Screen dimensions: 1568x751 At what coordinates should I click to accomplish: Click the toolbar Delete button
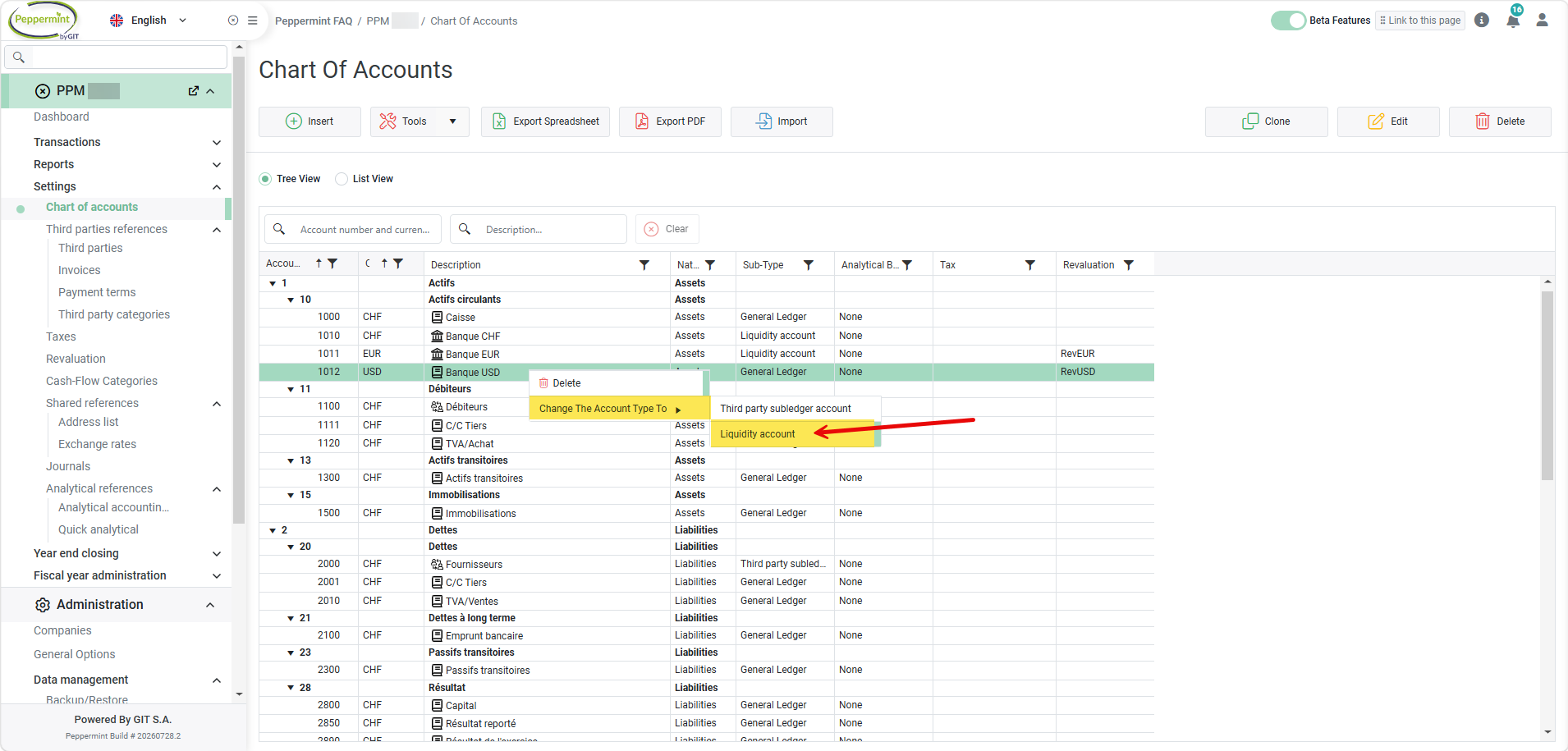(1500, 121)
